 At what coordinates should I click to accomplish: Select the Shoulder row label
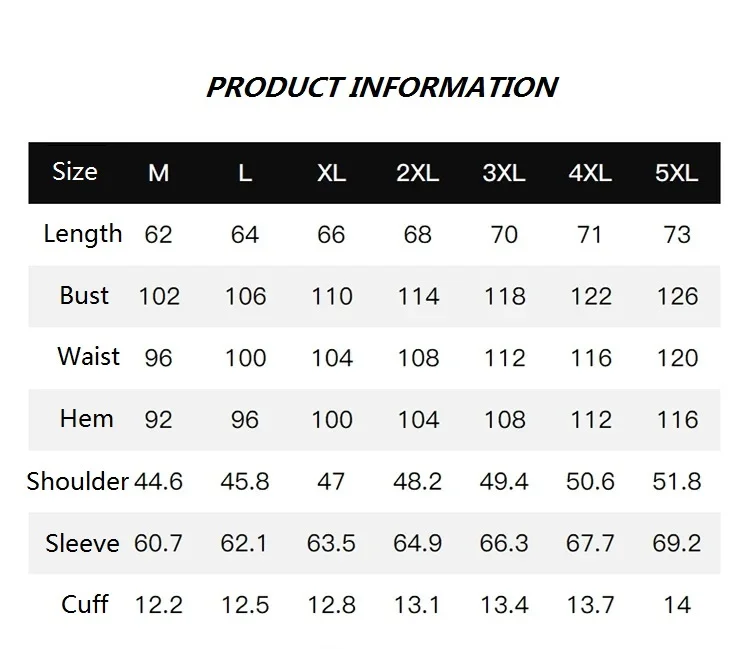tap(77, 481)
